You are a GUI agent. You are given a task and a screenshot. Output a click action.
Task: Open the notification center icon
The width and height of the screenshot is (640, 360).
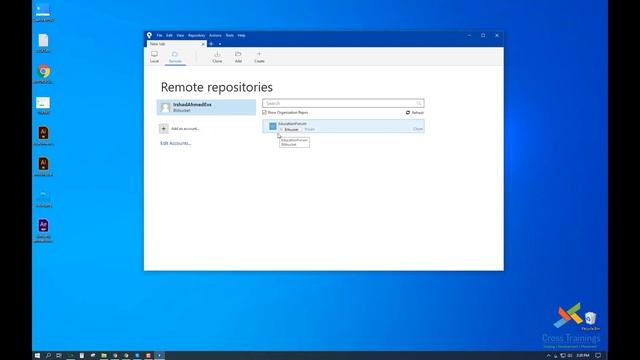click(598, 356)
